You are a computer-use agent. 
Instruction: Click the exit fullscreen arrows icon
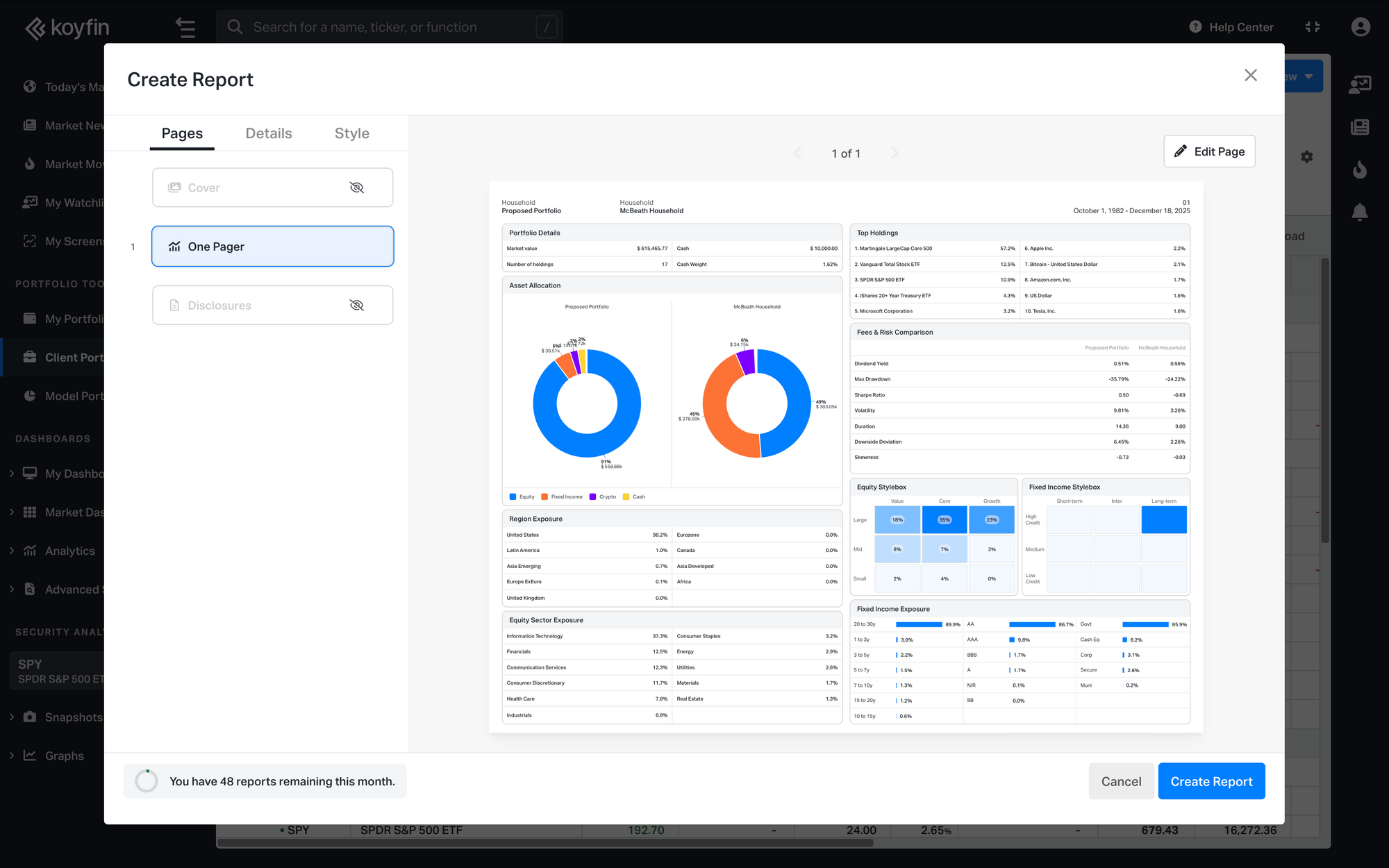click(x=1313, y=27)
